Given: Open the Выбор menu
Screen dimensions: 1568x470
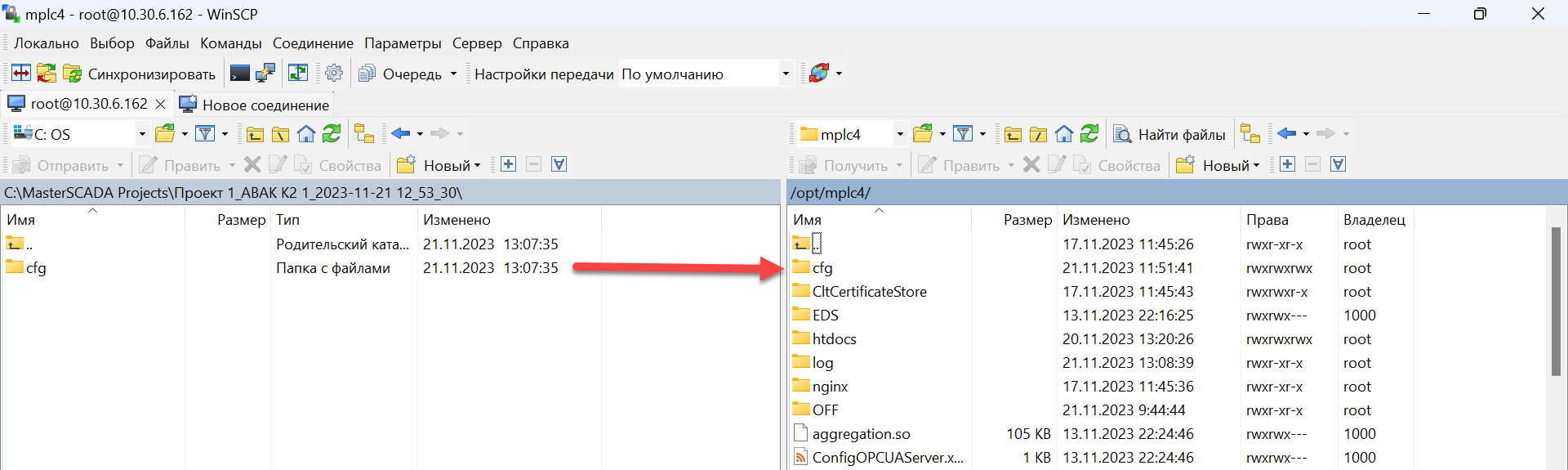Looking at the screenshot, I should 112,43.
